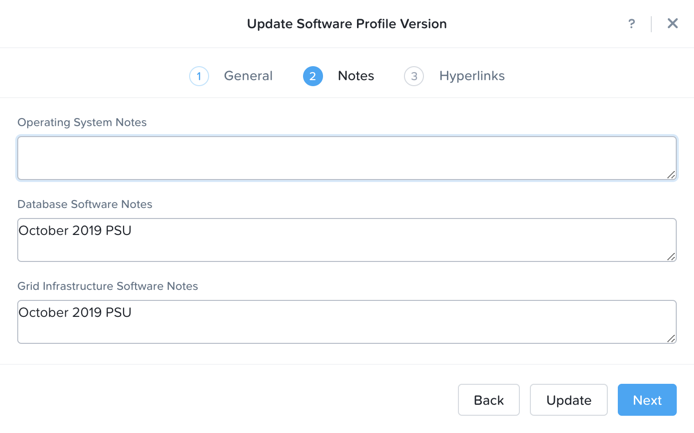Click resize handle of Database Software Notes box
The width and height of the screenshot is (694, 433).
pyautogui.click(x=671, y=256)
